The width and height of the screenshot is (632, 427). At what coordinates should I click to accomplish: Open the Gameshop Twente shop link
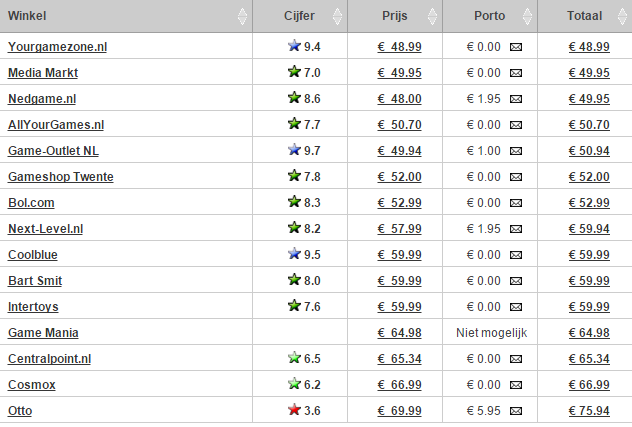click(x=61, y=177)
